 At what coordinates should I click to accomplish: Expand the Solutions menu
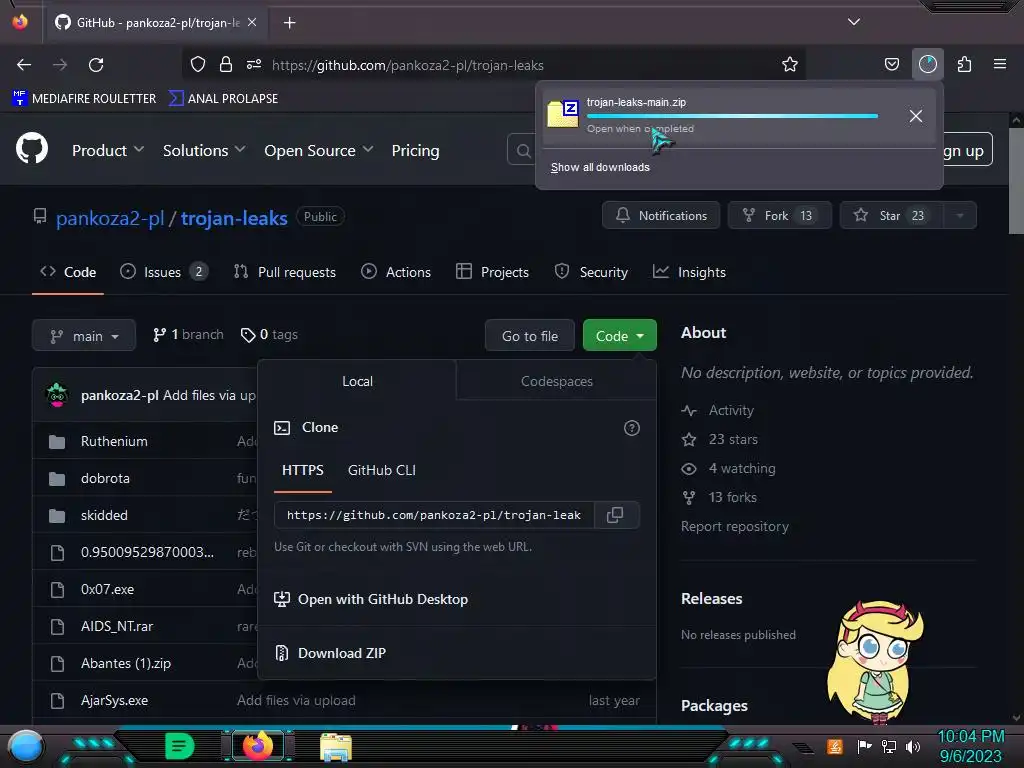click(x=204, y=150)
